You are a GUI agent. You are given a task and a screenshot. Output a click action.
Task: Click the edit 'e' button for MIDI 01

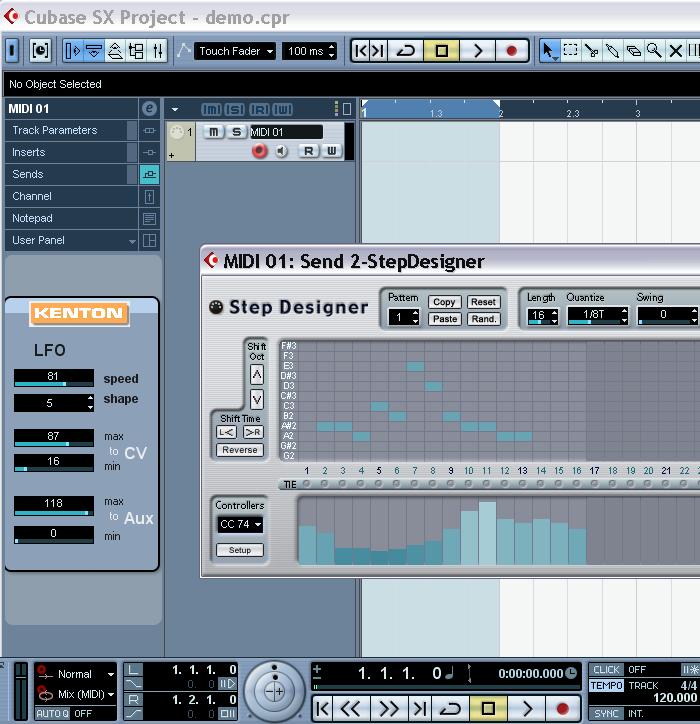pos(149,109)
